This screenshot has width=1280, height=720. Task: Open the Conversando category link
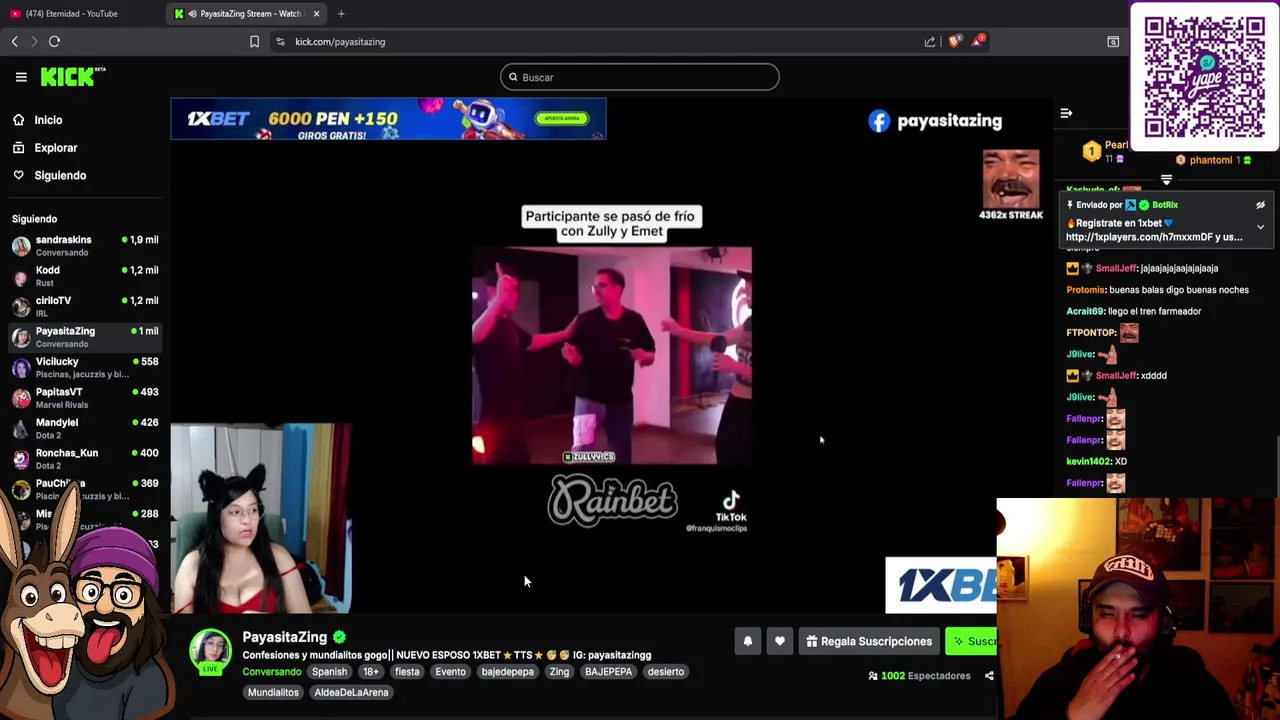pyautogui.click(x=271, y=672)
